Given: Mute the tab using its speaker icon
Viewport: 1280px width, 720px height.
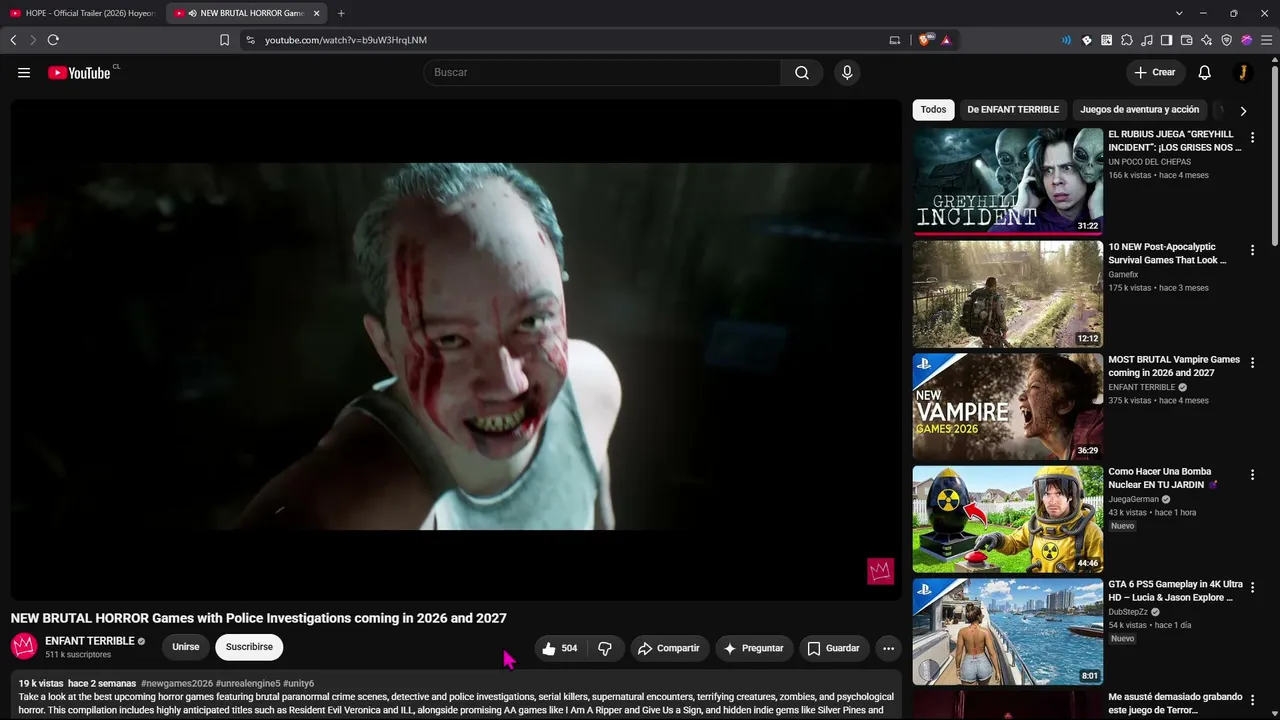Looking at the screenshot, I should click(x=192, y=13).
